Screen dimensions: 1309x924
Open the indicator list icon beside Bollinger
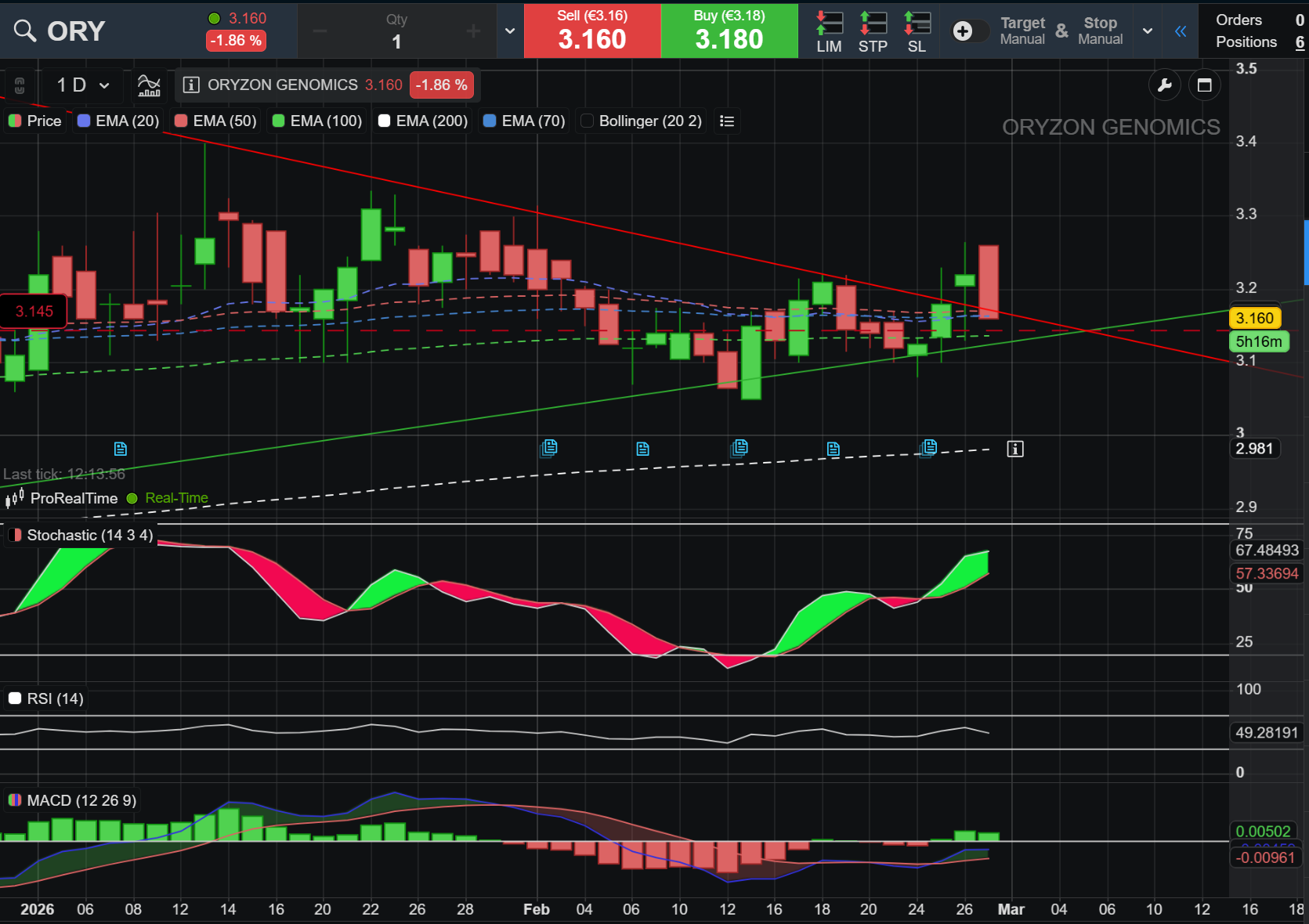click(x=727, y=121)
